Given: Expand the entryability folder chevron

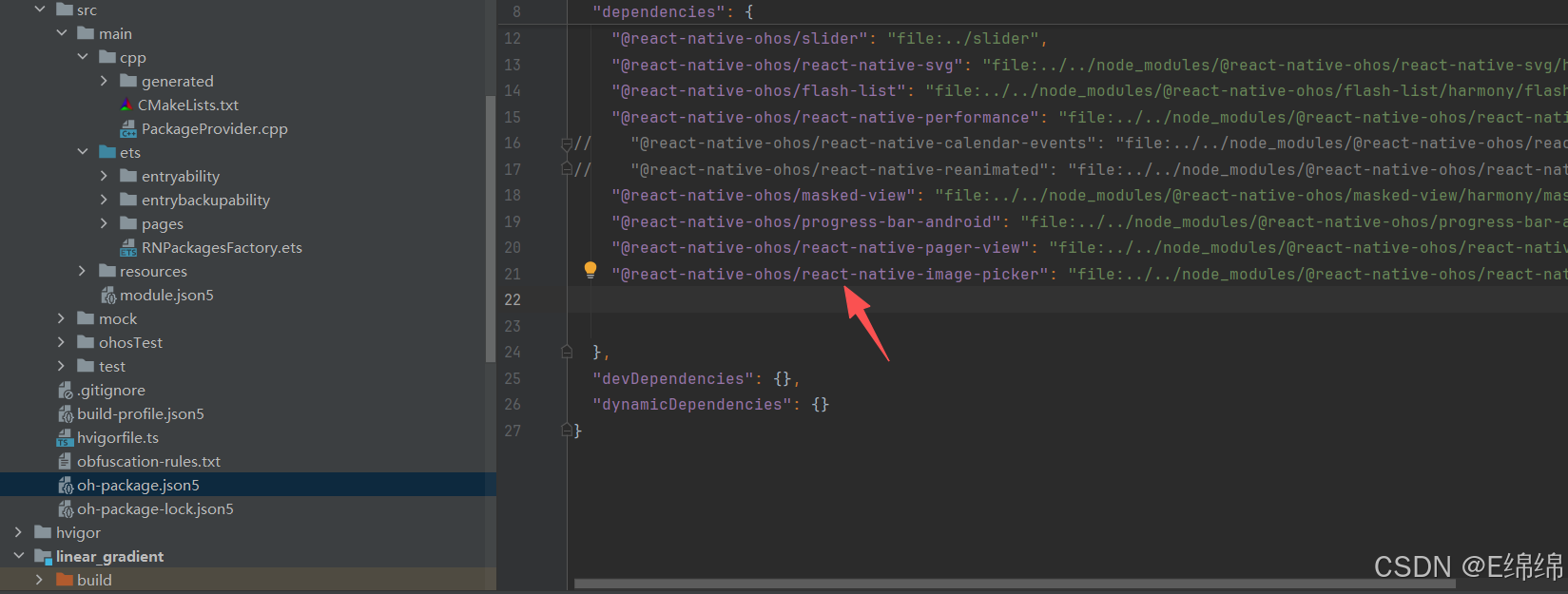Looking at the screenshot, I should click(104, 176).
